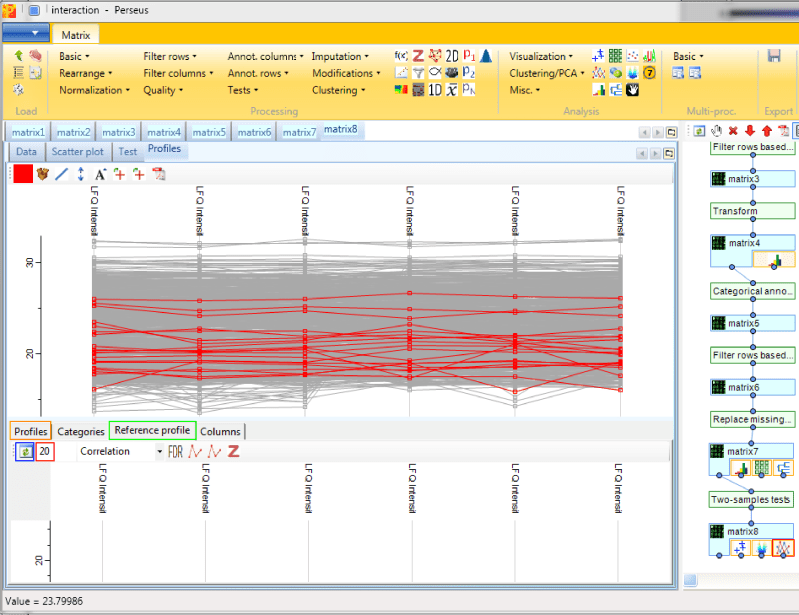Select the Replace missing workflow node
The width and height of the screenshot is (799, 615).
752,419
